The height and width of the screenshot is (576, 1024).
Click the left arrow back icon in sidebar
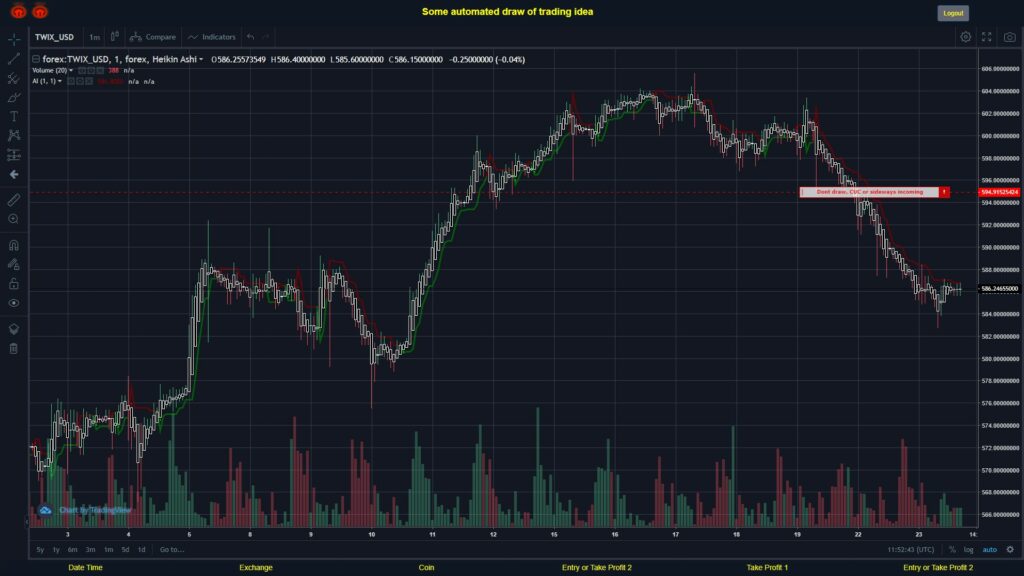pos(14,174)
